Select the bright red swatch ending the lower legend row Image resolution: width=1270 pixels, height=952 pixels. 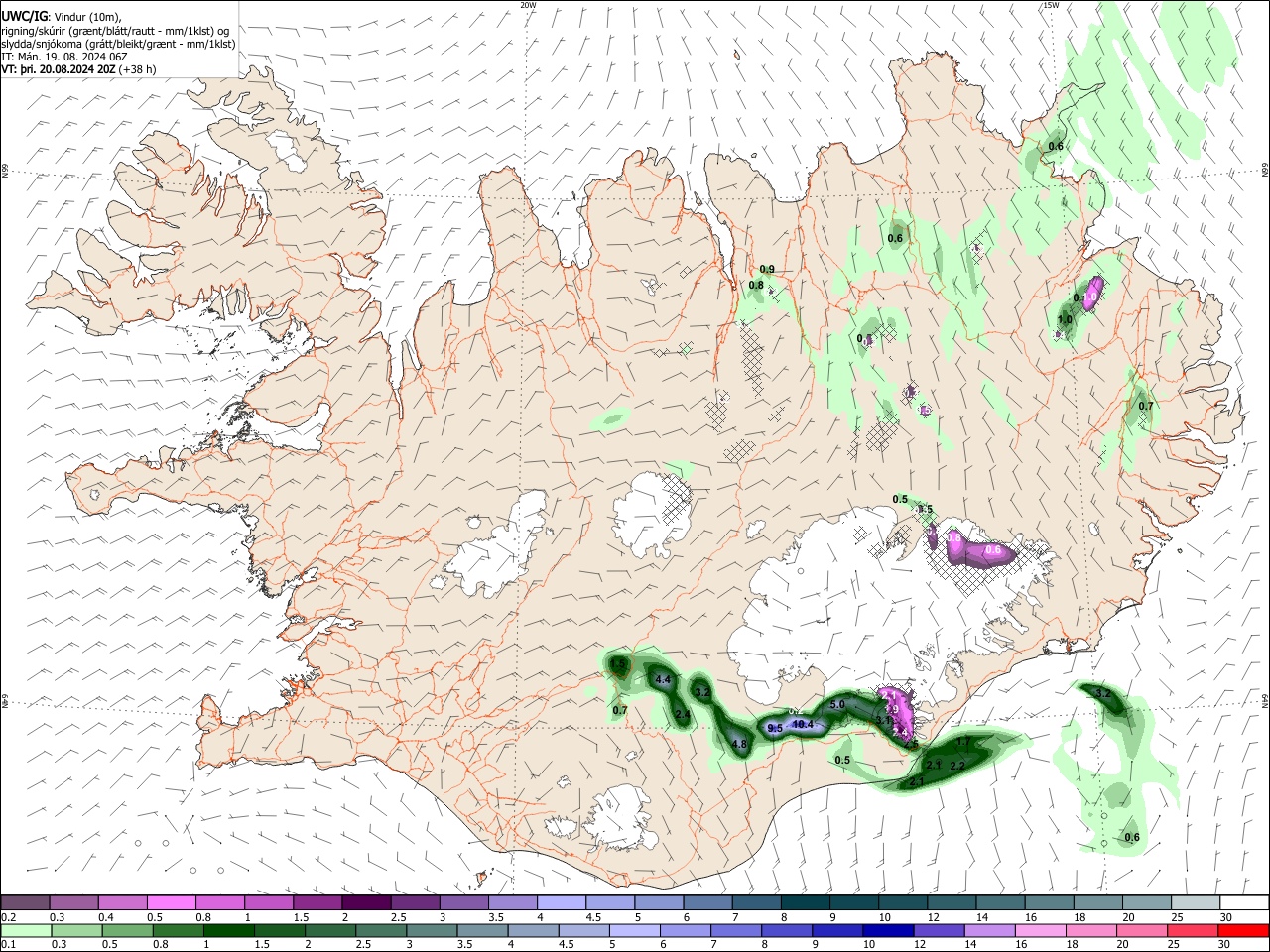[x=1243, y=931]
